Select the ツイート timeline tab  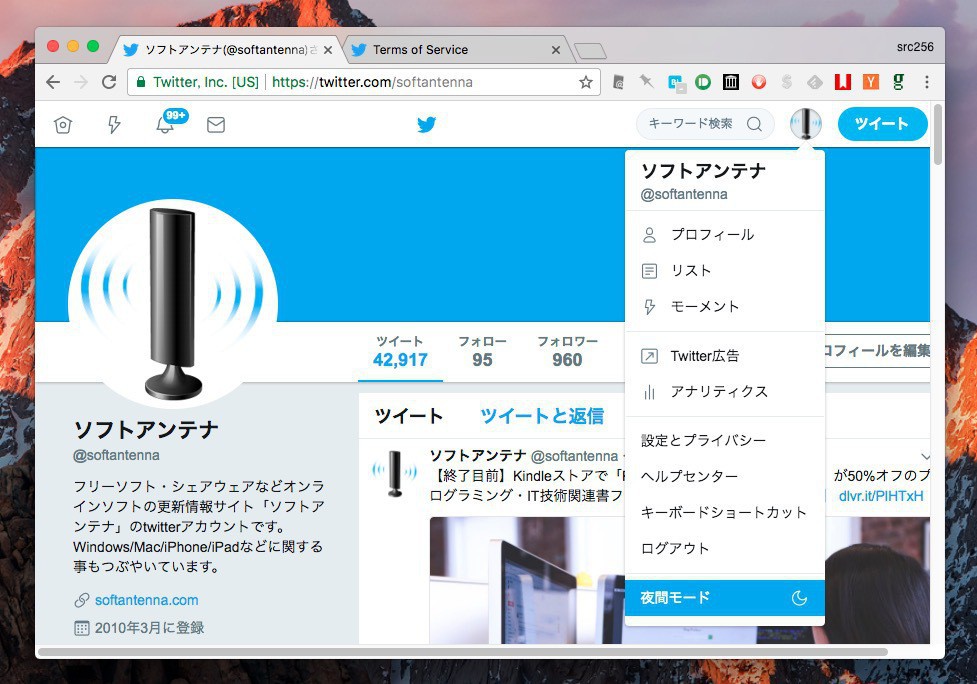pos(409,416)
